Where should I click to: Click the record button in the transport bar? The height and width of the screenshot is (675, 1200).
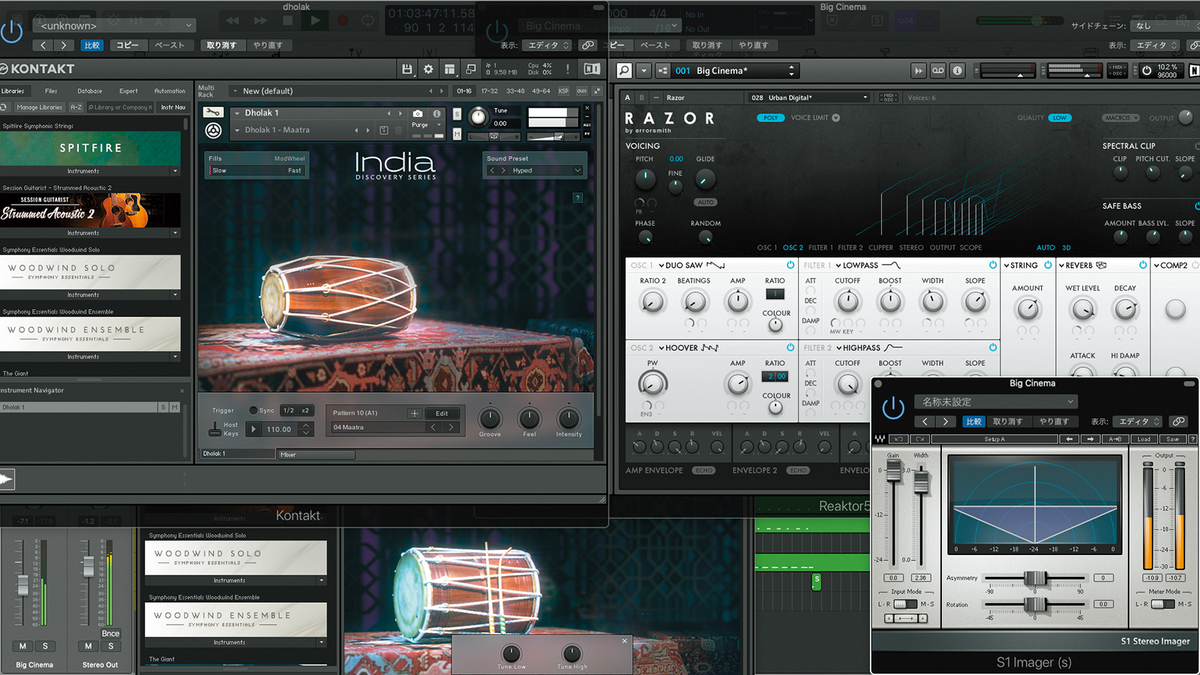tap(343, 19)
